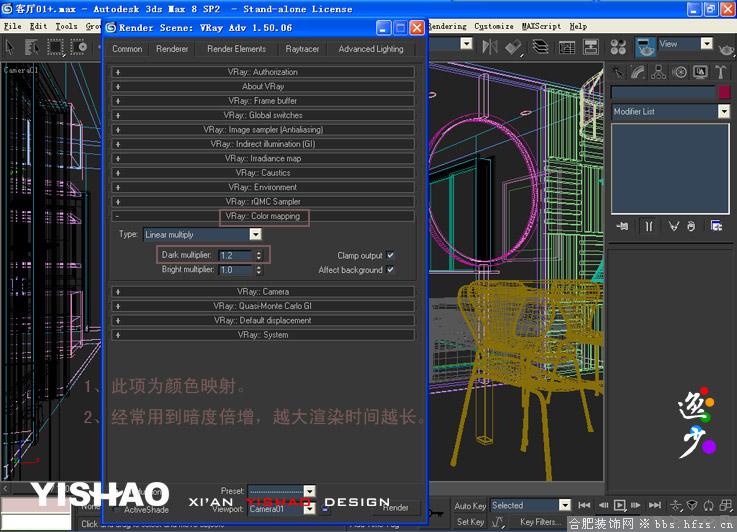Switch to the Advanced Lighting tab

[371, 49]
